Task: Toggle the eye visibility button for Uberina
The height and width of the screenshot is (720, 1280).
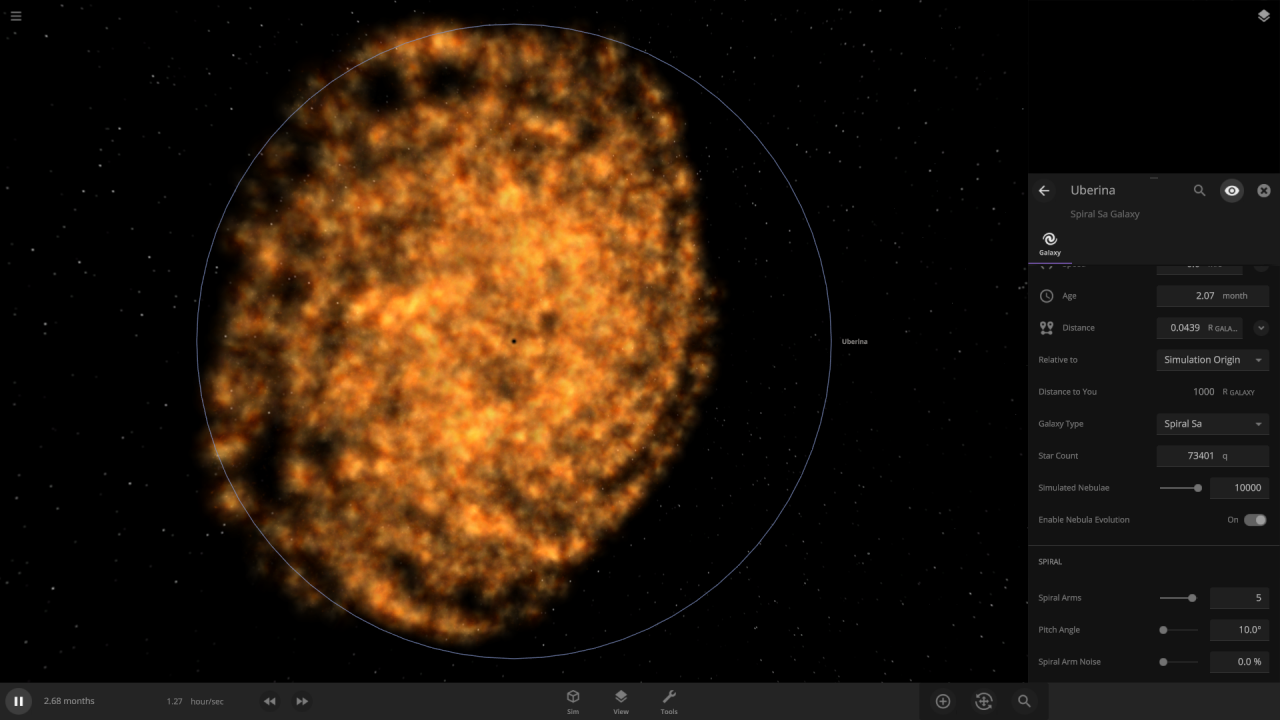Action: (1232, 190)
